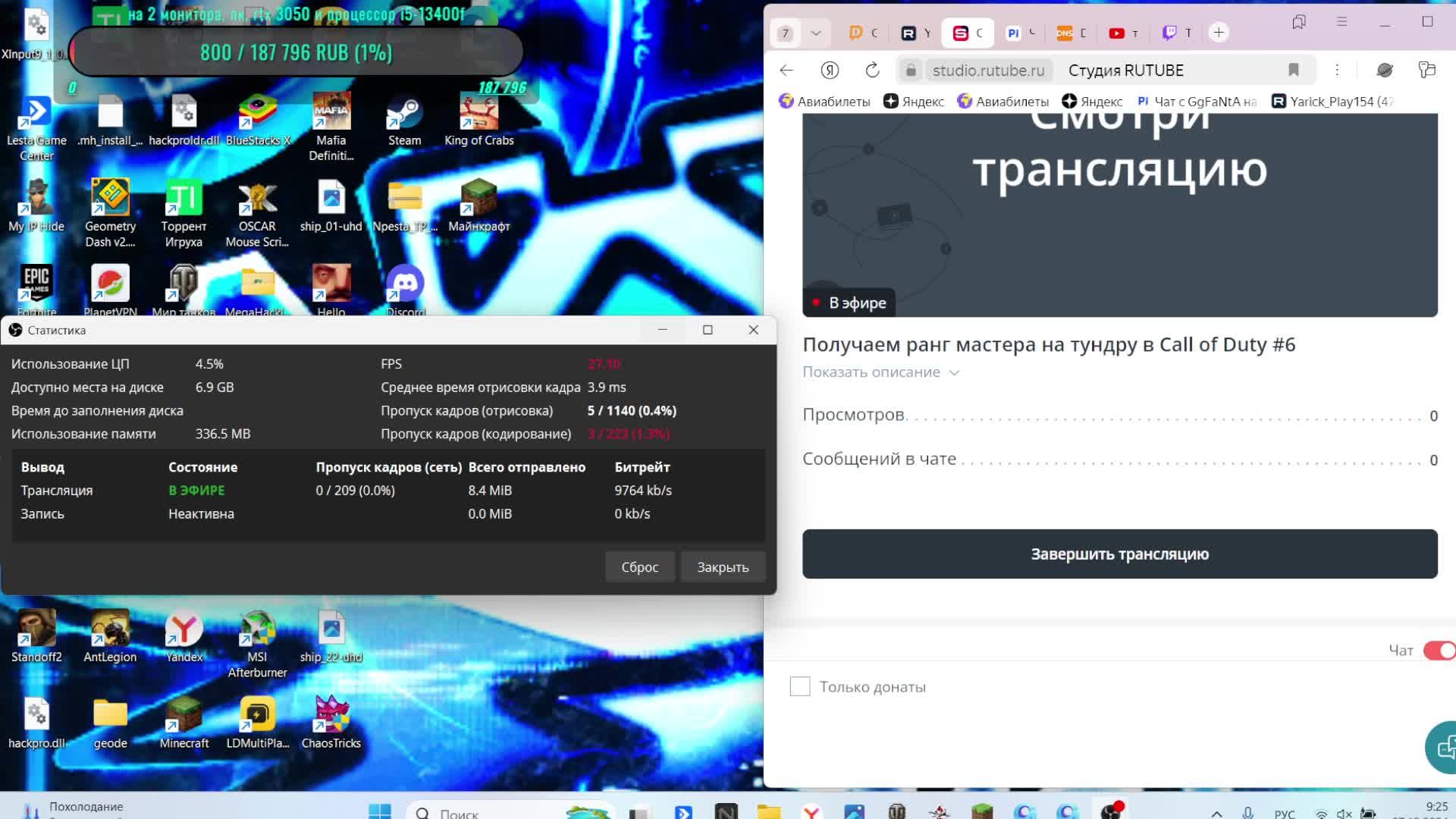Viewport: 1456px width, 819px height.
Task: Reload the studio.rutube.ru page
Action: click(x=872, y=71)
